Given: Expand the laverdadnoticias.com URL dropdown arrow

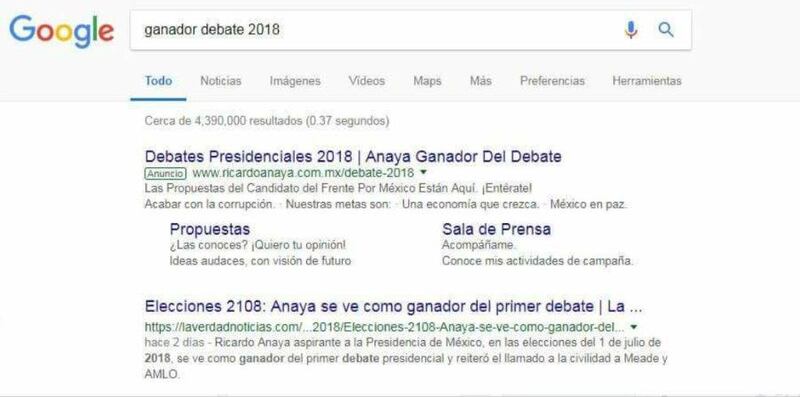Looking at the screenshot, I should click(x=634, y=327).
